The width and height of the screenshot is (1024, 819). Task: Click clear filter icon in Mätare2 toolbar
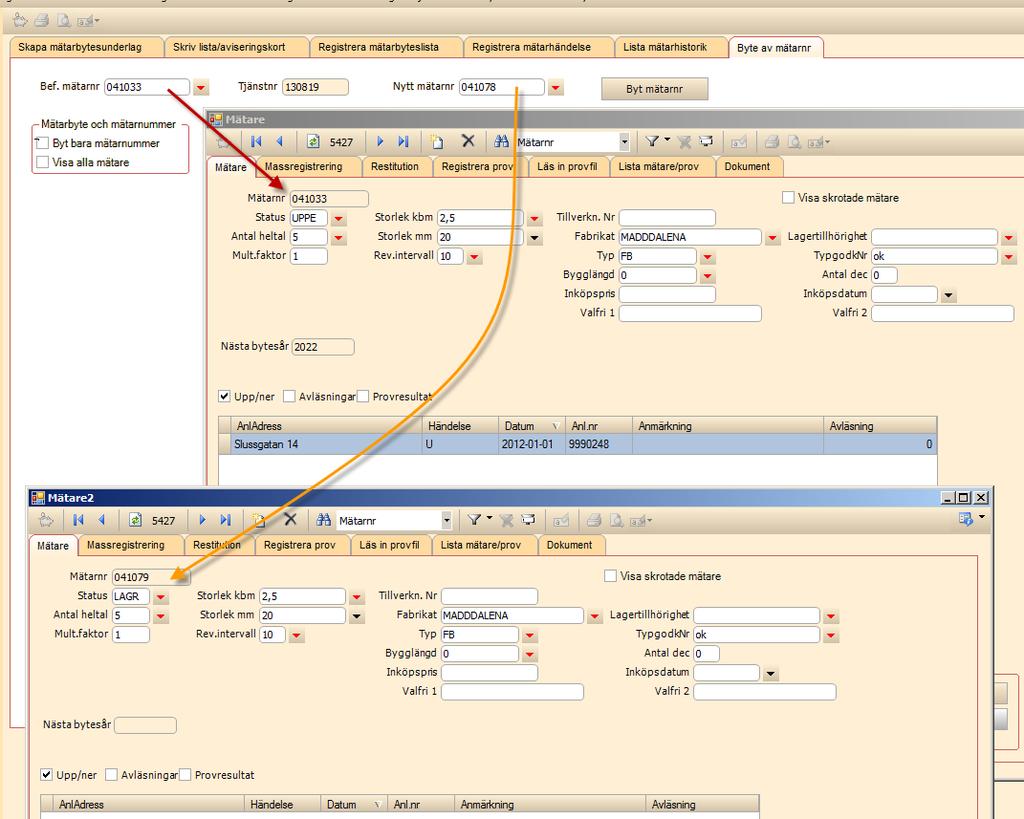click(x=506, y=521)
